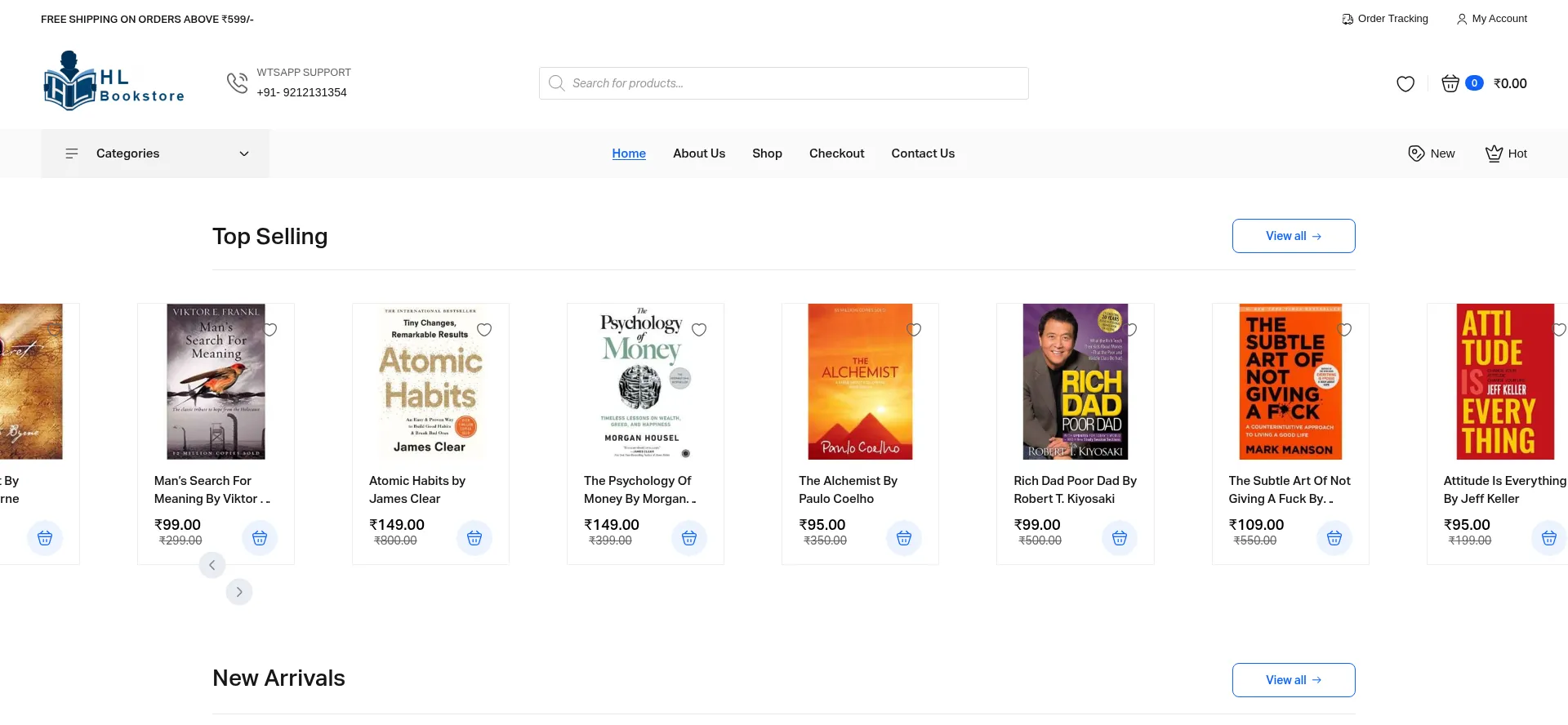The height and width of the screenshot is (725, 1568).
Task: Open the wishlist heart icon in header
Action: pyautogui.click(x=1405, y=83)
